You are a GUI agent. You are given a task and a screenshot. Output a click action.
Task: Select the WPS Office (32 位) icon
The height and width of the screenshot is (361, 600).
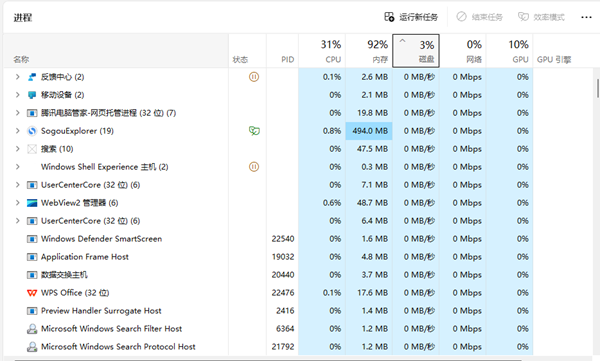[32, 293]
